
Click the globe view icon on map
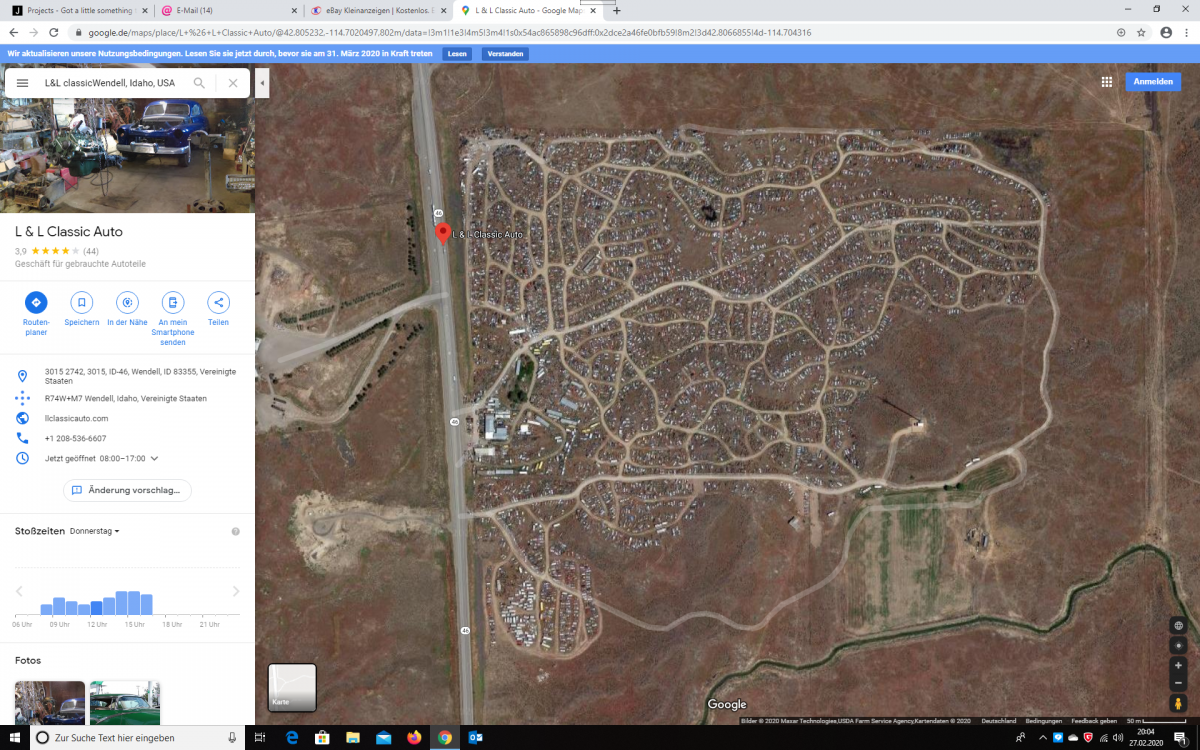tap(1179, 626)
